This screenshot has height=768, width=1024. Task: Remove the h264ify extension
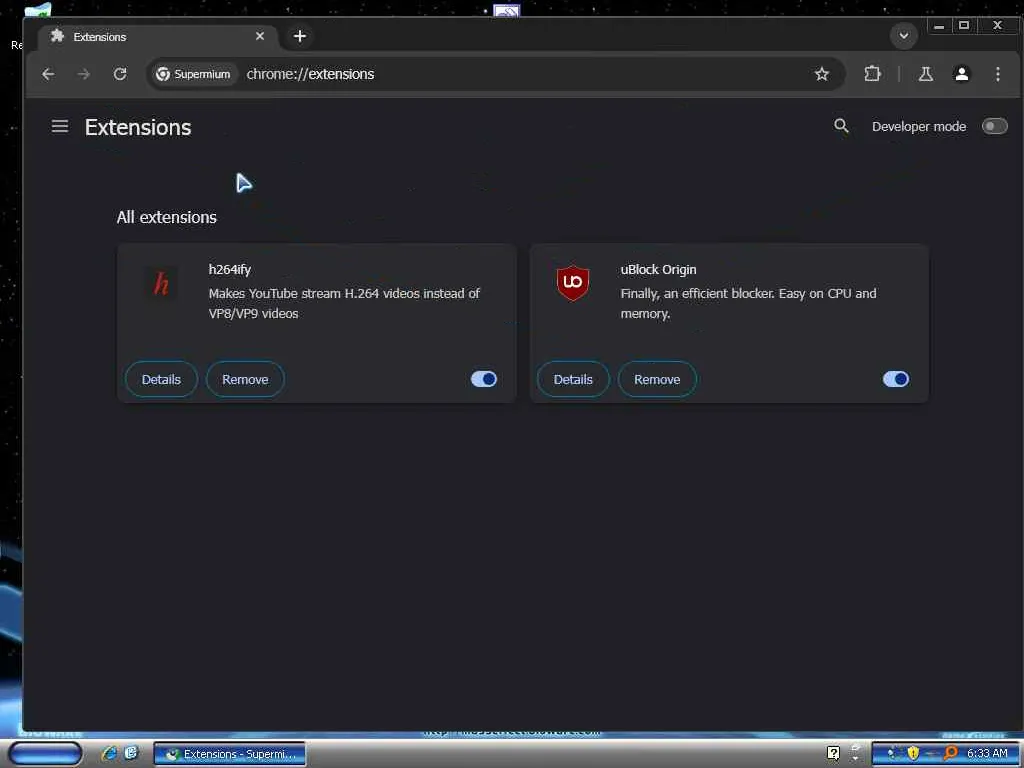pyautogui.click(x=245, y=379)
